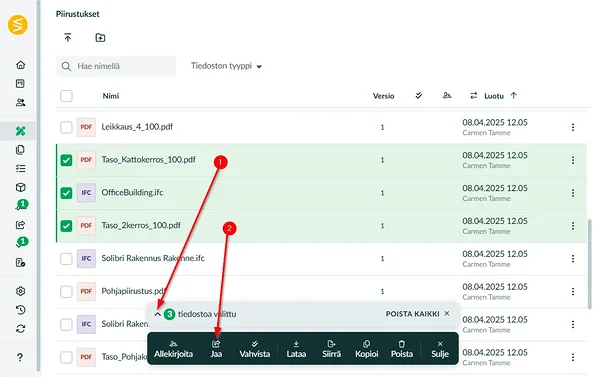The height and width of the screenshot is (377, 600).
Task: Open the Solibri Rakennus Rakenne.ifc file name
Action: [153, 258]
